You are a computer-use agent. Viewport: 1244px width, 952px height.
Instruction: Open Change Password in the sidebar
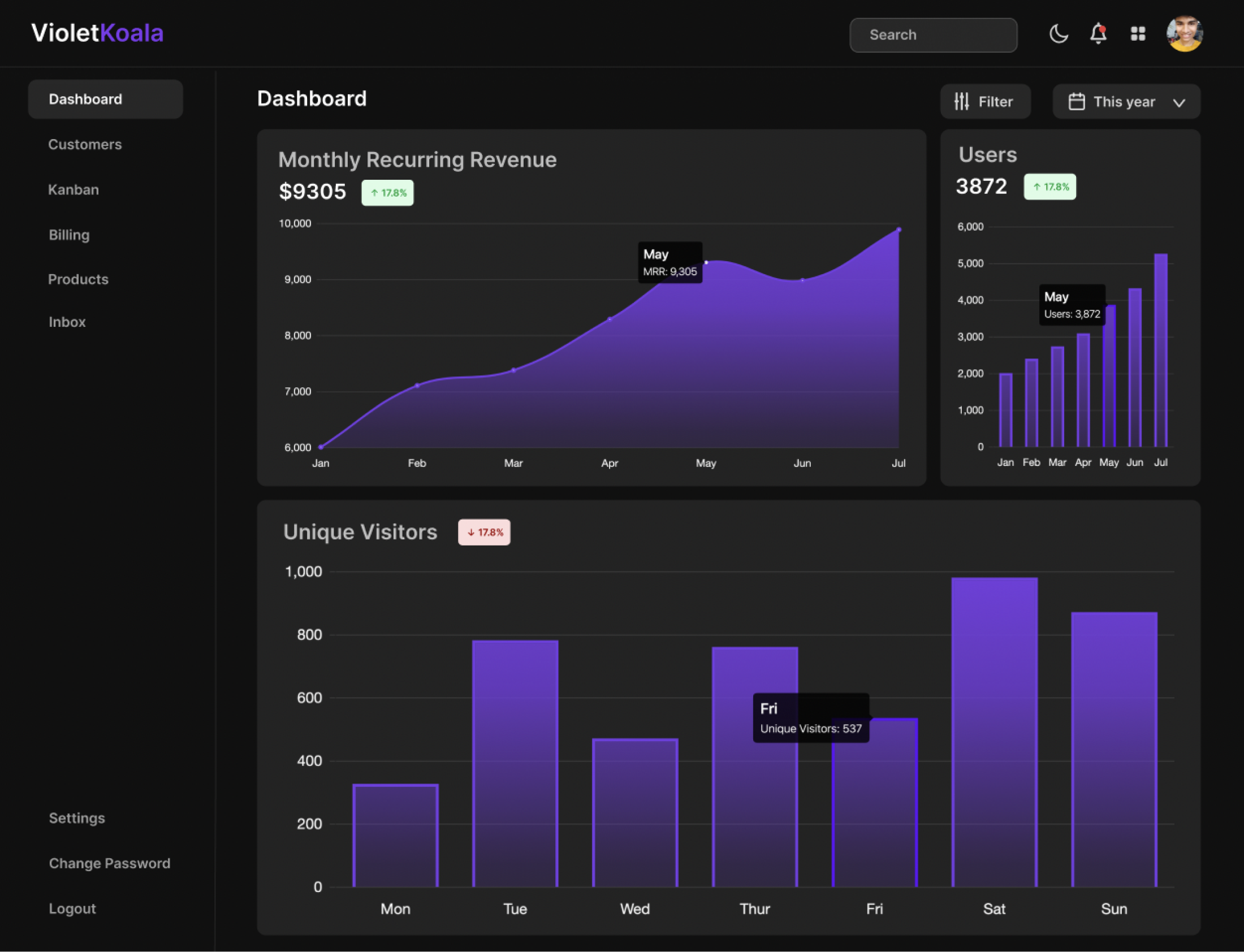(x=109, y=863)
